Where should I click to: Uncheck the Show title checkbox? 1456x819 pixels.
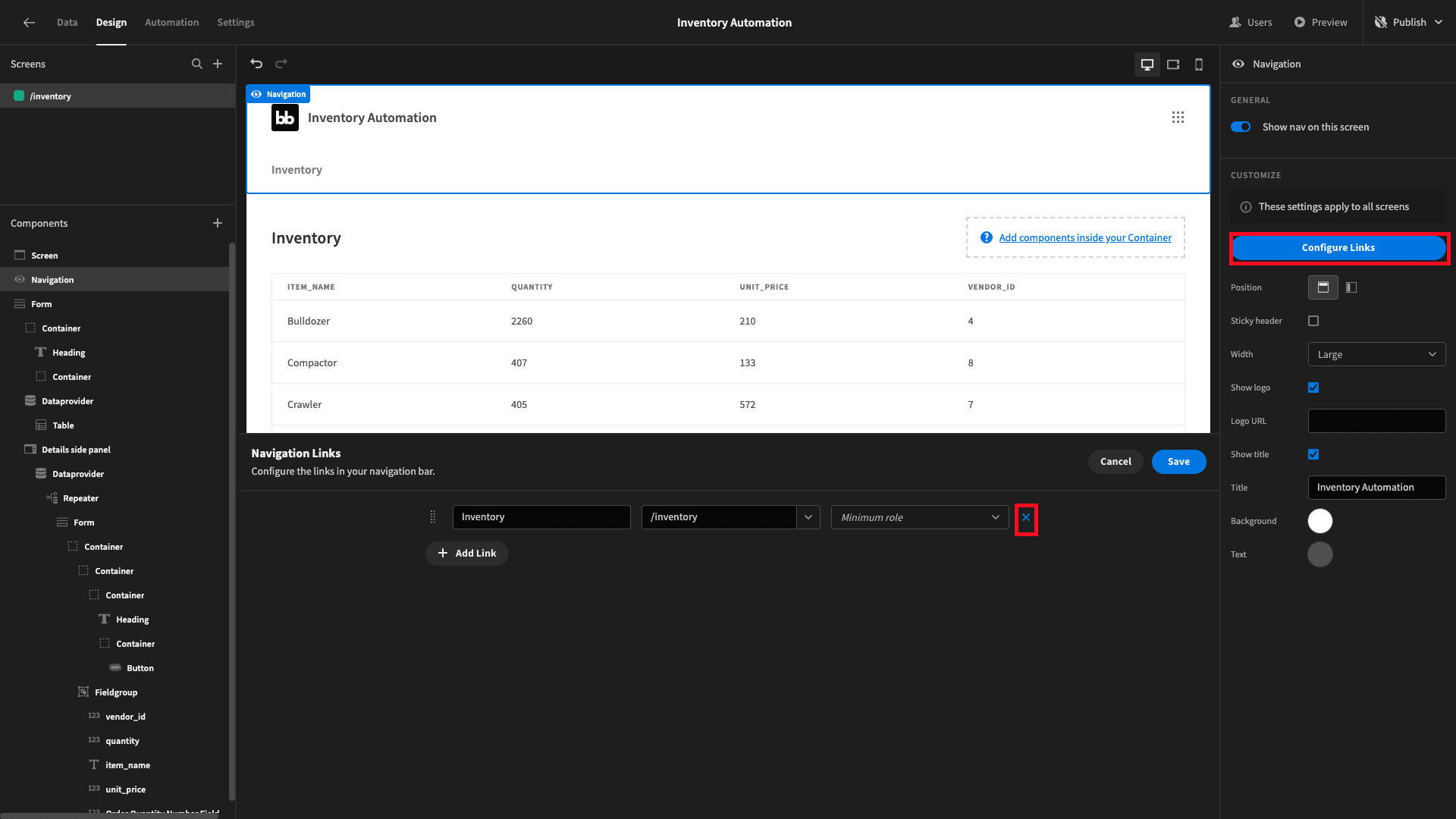point(1313,454)
